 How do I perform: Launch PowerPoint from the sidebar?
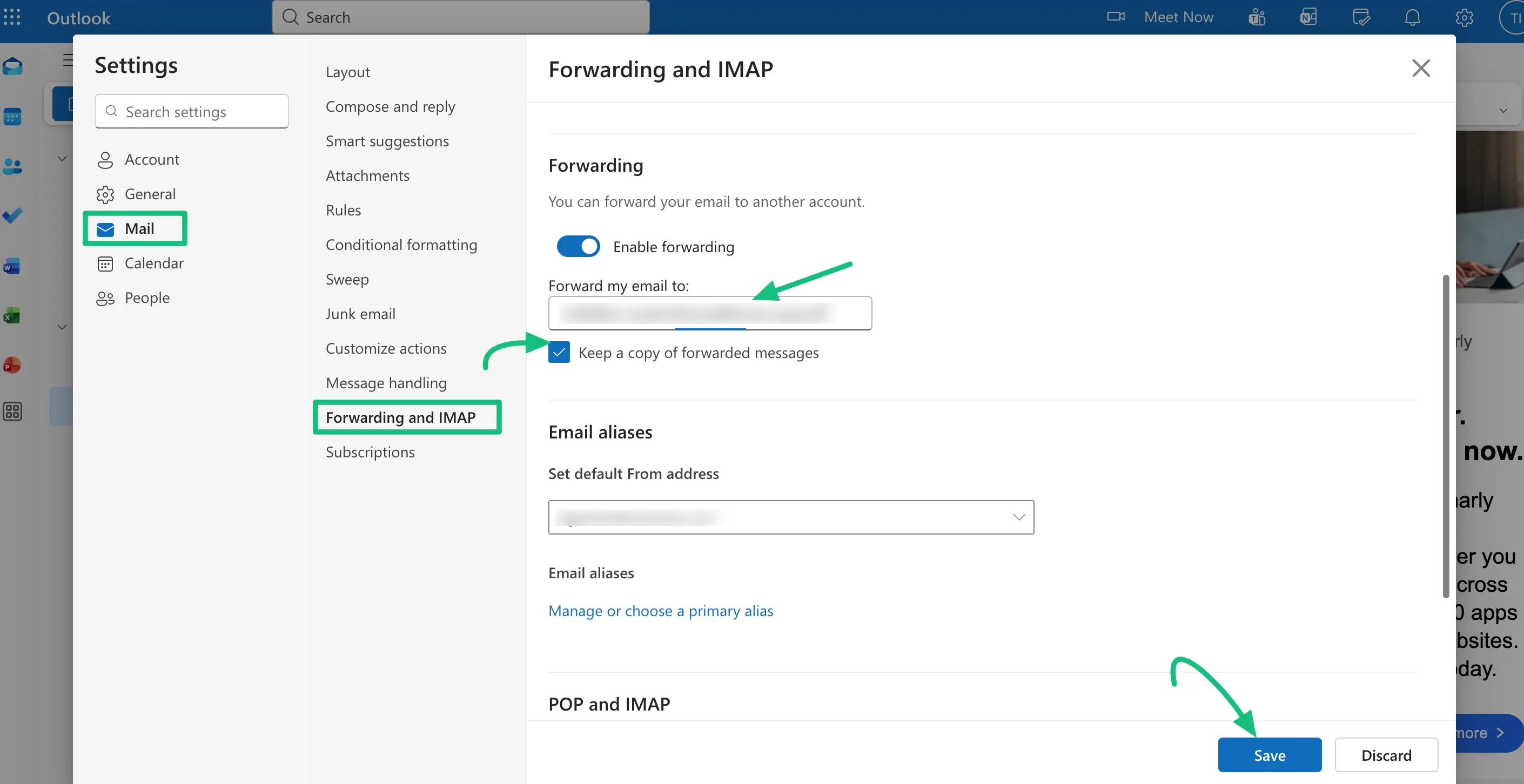(x=12, y=365)
